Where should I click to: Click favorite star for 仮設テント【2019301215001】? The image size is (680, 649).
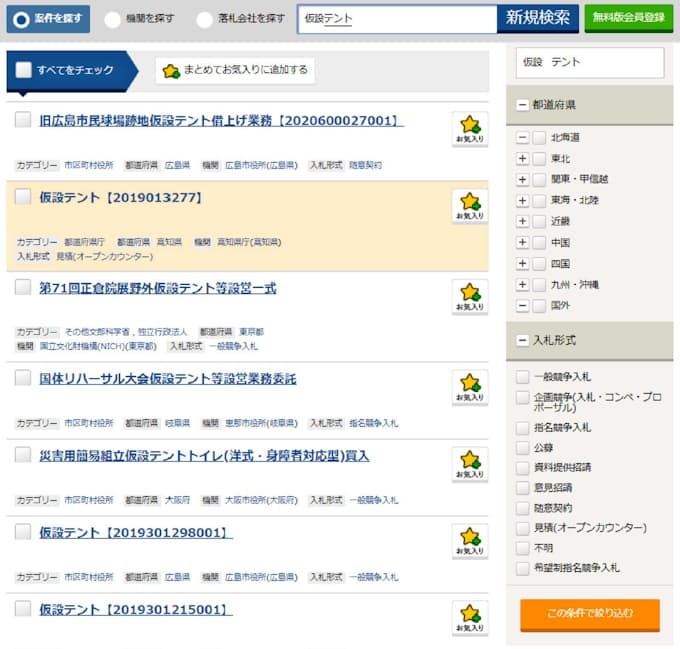469,618
